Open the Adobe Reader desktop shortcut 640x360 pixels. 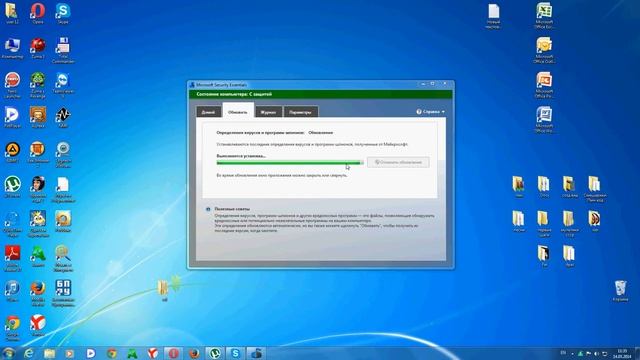click(x=12, y=258)
